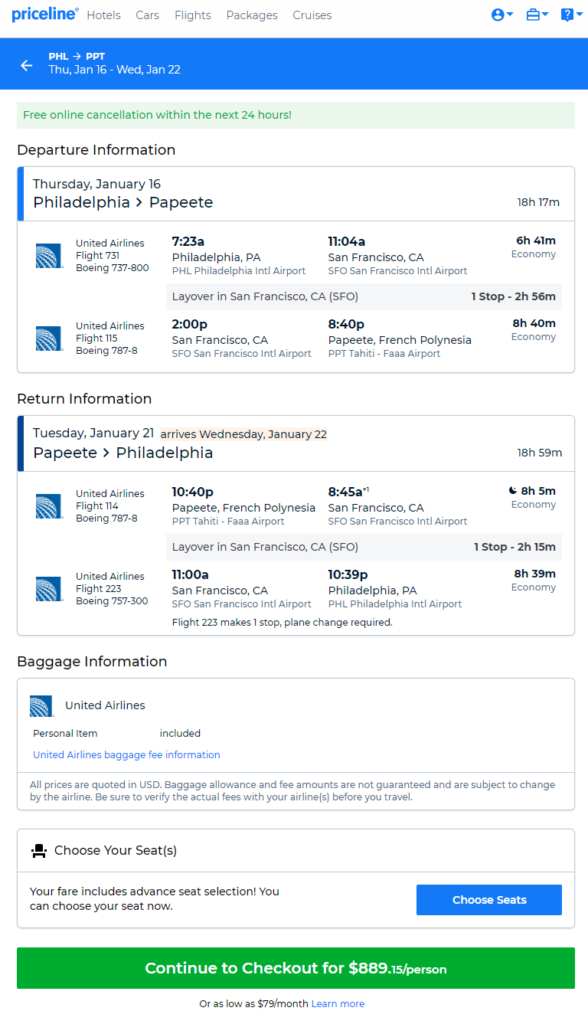This screenshot has width=588, height=1024.
Task: Open the Packages navigation item
Action: tap(252, 15)
